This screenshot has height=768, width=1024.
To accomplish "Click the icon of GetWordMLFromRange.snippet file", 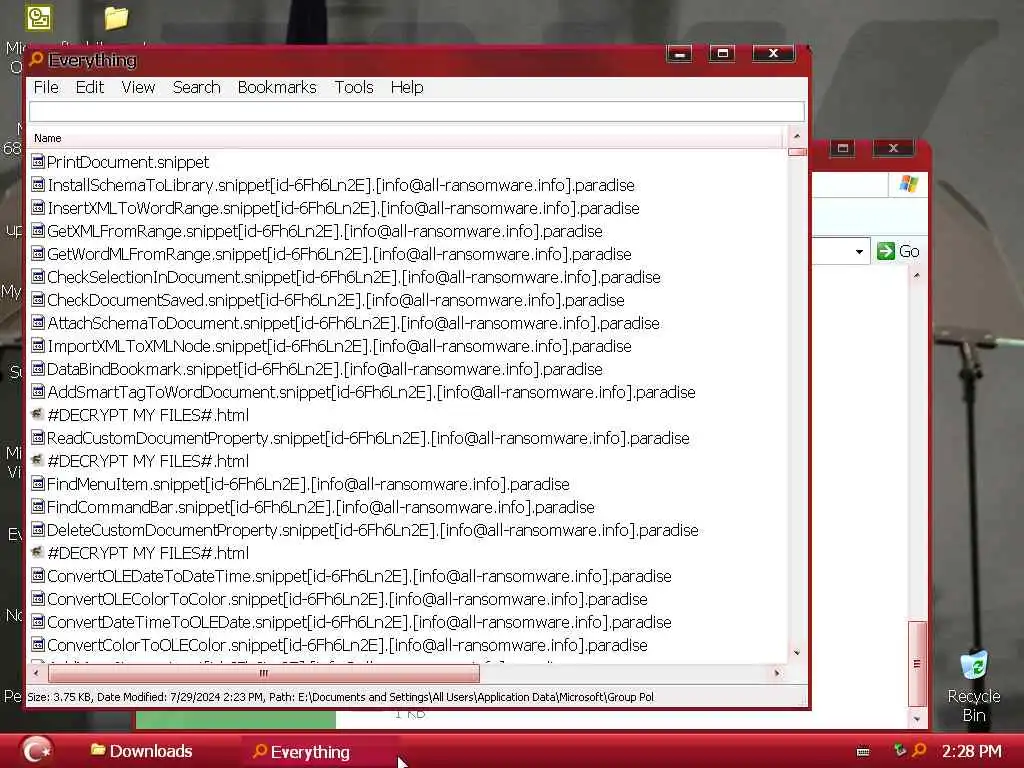I will [x=38, y=253].
